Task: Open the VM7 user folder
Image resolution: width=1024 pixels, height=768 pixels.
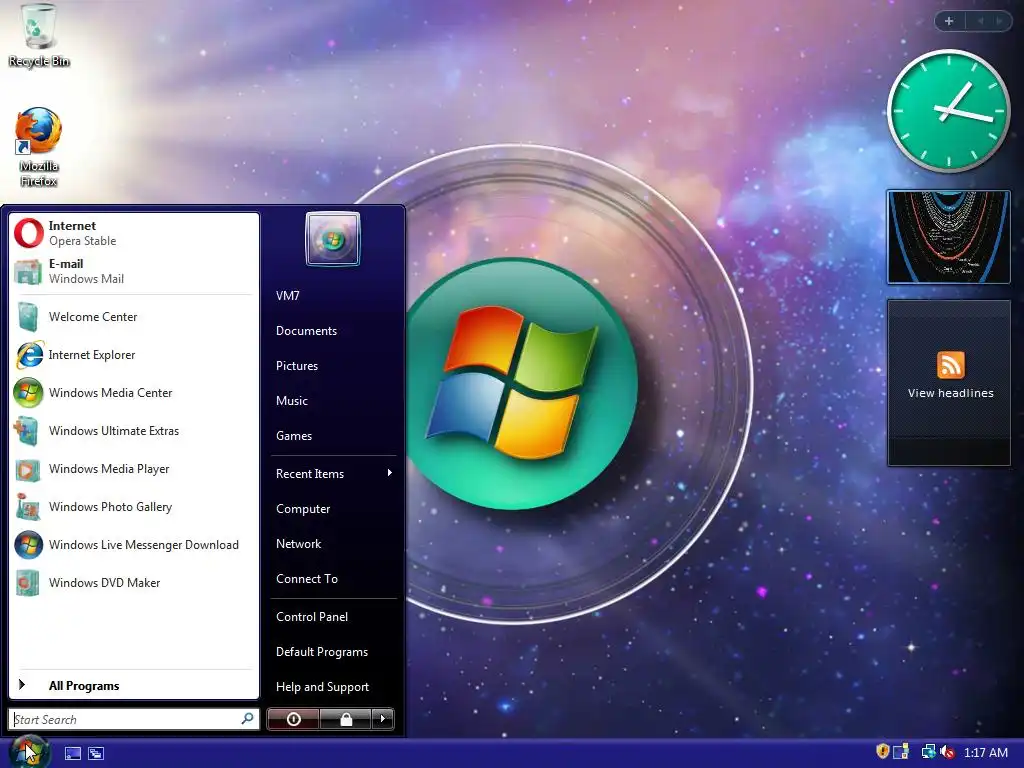Action: pyautogui.click(x=333, y=296)
